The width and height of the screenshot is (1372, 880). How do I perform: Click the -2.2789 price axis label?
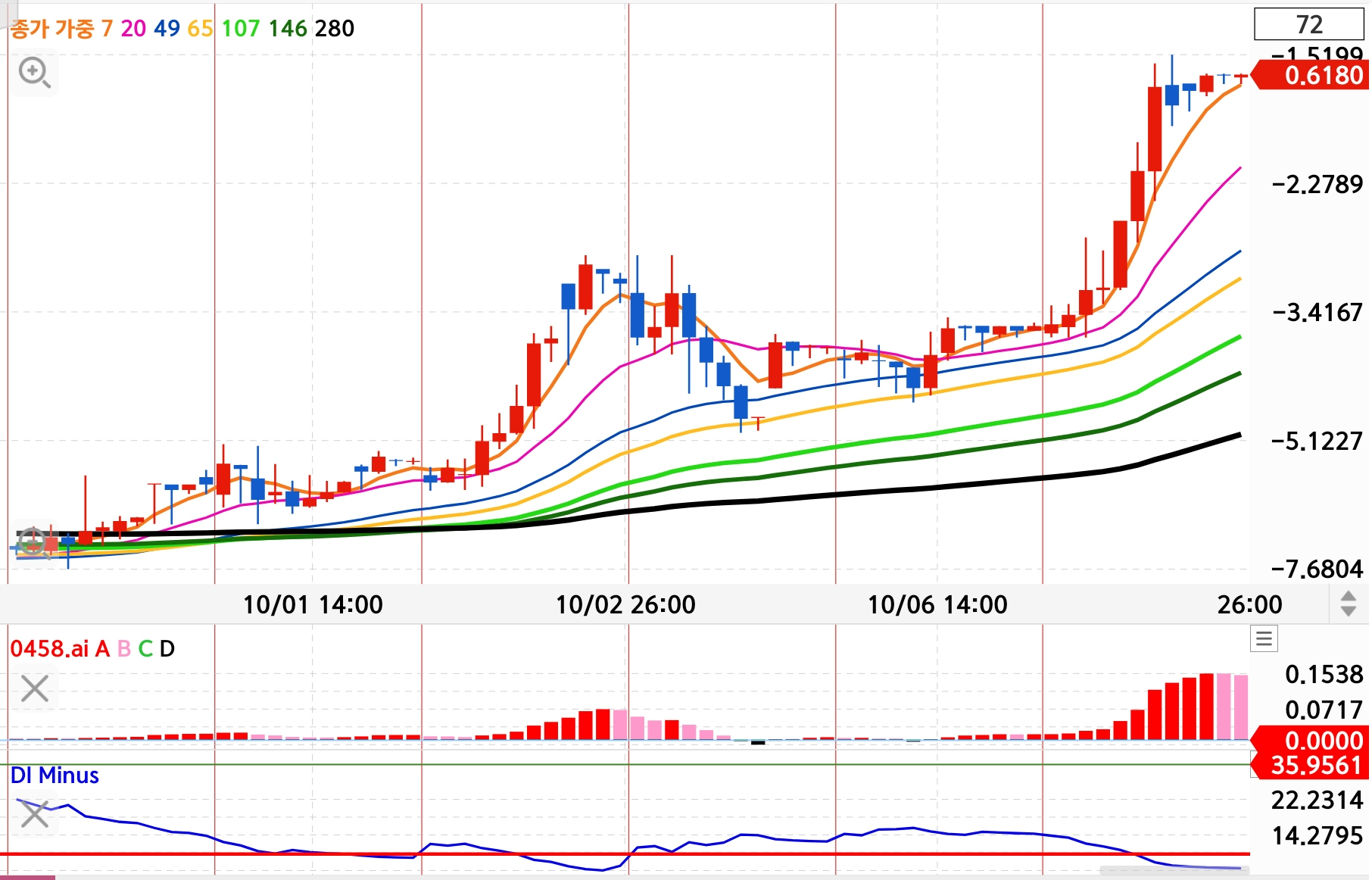(x=1317, y=184)
